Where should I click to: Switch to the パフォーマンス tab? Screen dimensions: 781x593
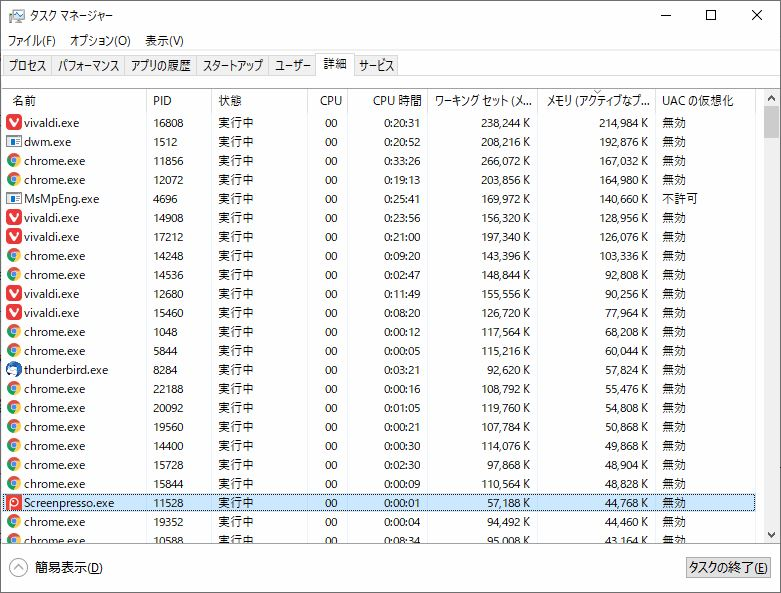pos(89,65)
